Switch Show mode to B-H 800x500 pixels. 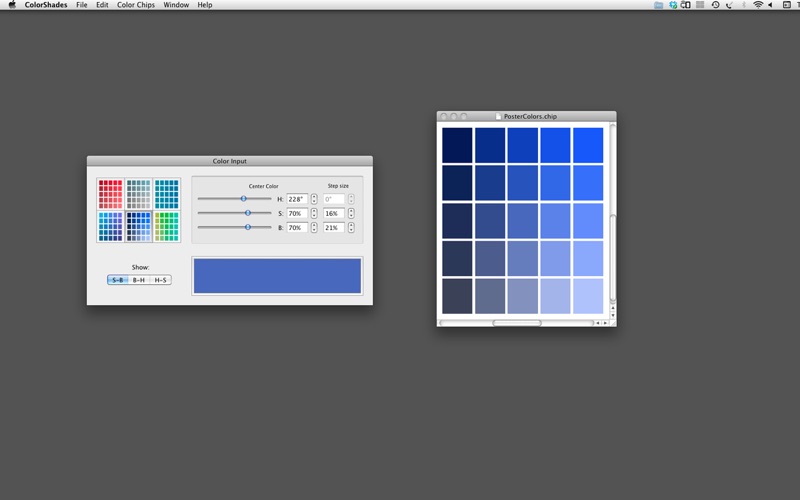pyautogui.click(x=139, y=280)
